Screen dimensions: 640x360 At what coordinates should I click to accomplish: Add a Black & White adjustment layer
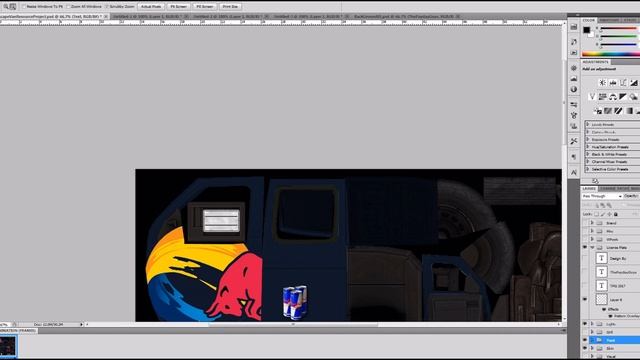coord(623,97)
